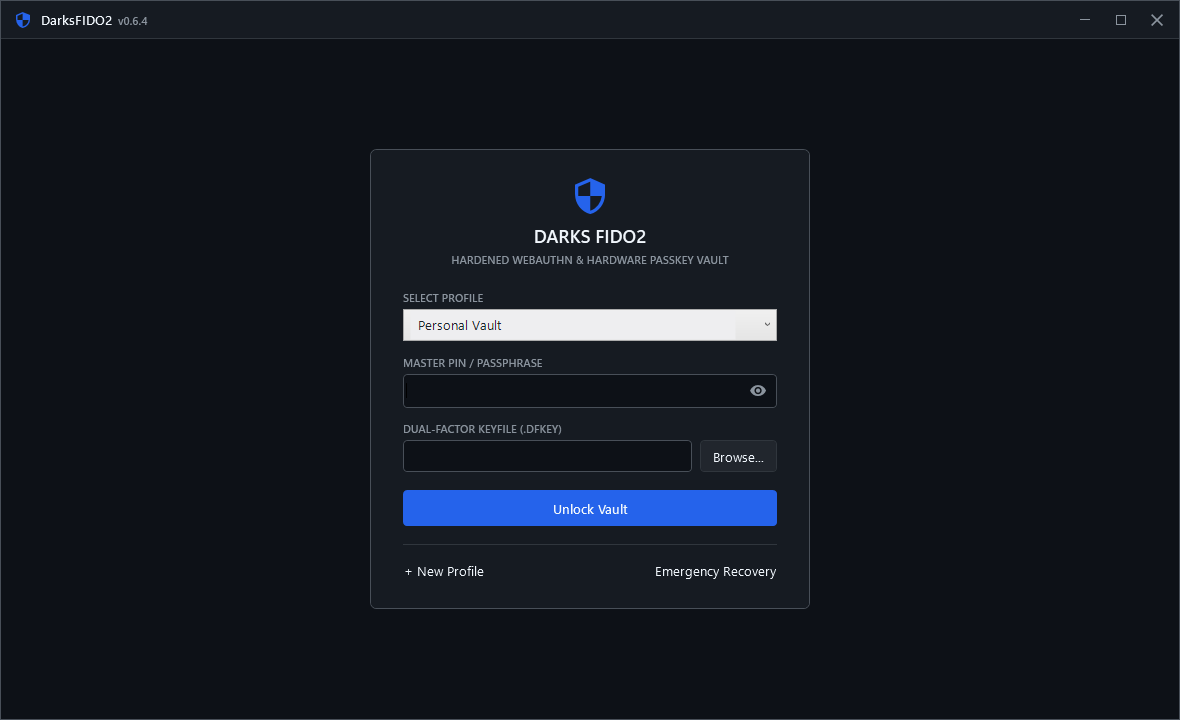The image size is (1180, 720).
Task: Open the Select Profile dropdown
Action: click(x=590, y=325)
